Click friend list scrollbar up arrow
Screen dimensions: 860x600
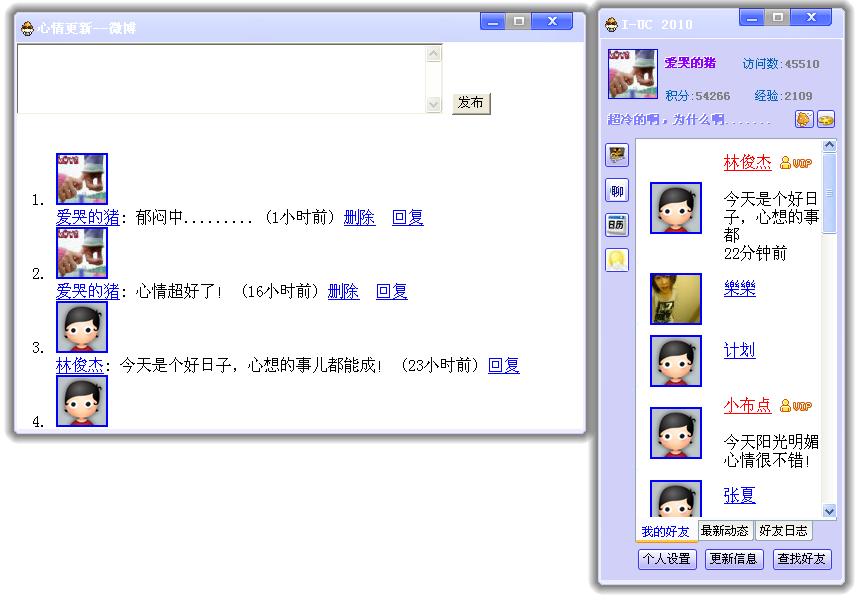(829, 145)
